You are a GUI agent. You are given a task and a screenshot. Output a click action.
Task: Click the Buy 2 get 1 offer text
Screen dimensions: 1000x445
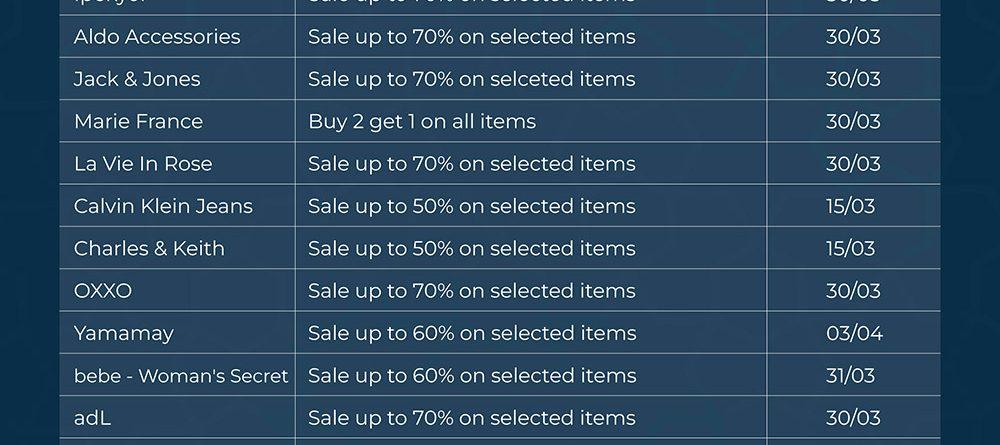pyautogui.click(x=422, y=122)
